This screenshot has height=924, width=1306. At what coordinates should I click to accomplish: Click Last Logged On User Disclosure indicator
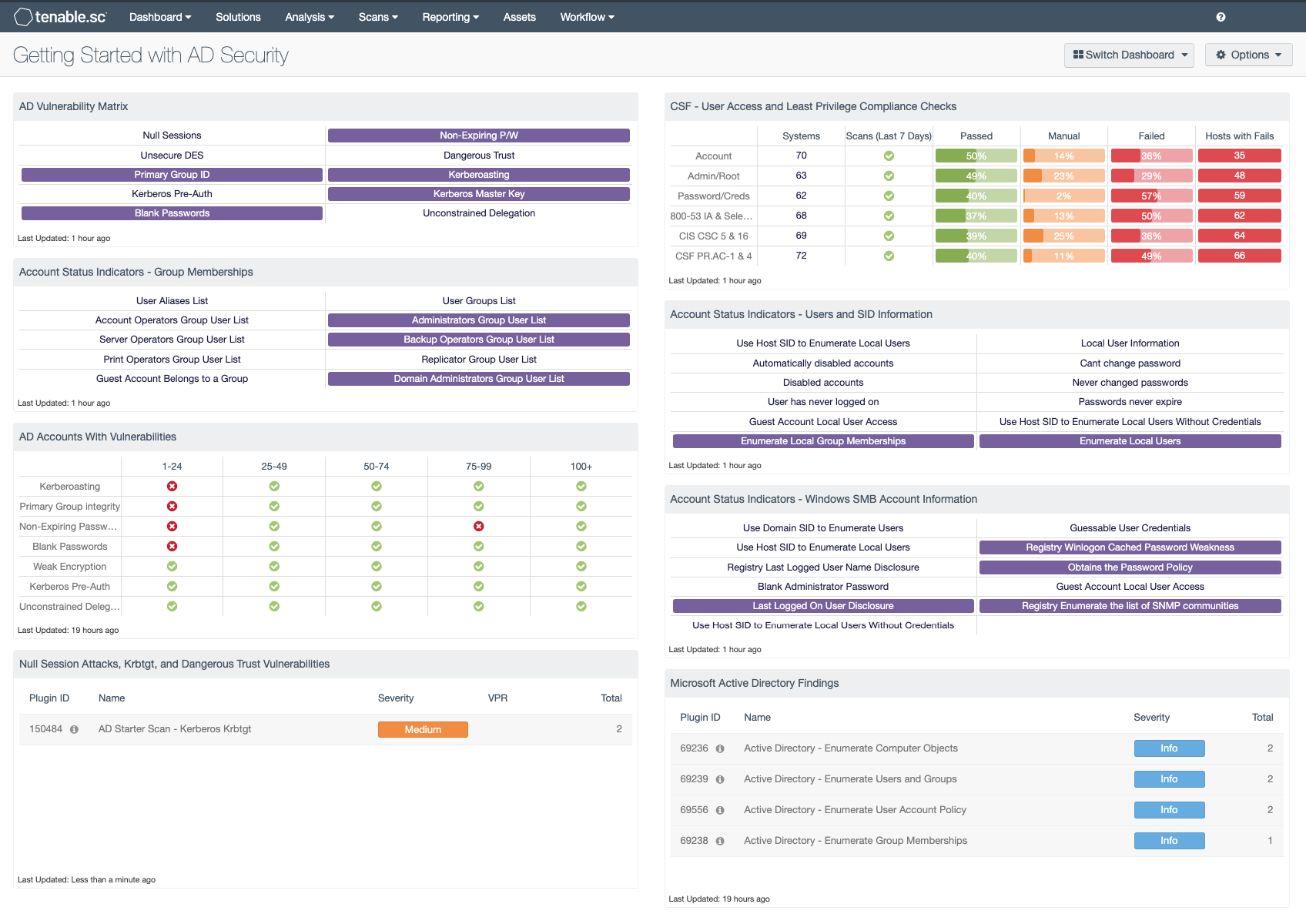(x=823, y=606)
